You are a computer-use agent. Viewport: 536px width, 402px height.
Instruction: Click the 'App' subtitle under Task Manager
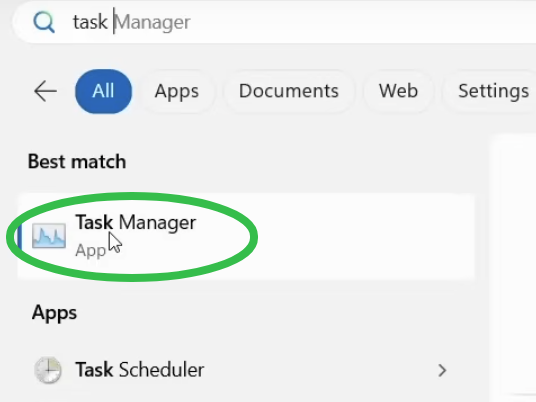pyautogui.click(x=91, y=250)
